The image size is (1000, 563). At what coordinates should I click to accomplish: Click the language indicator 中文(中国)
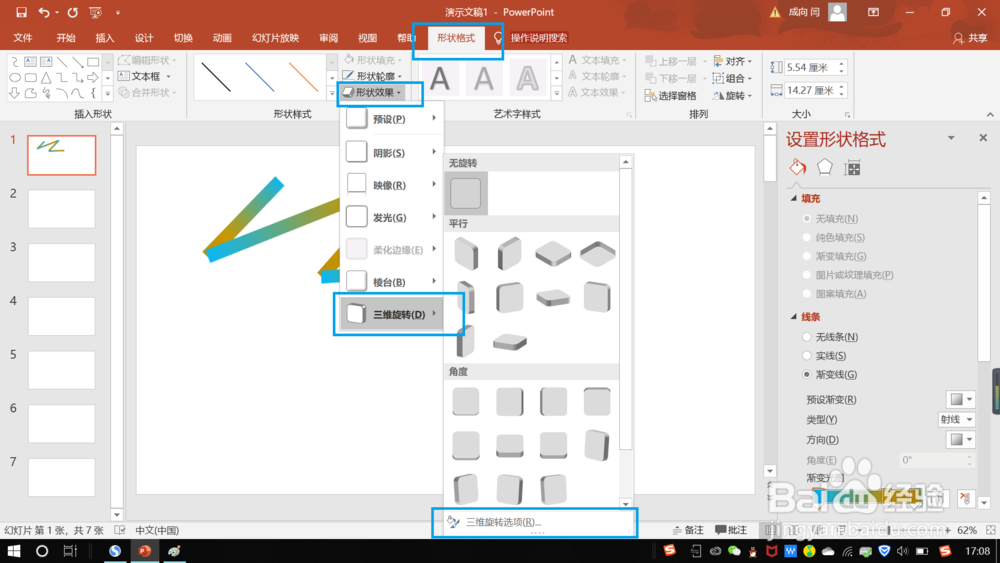click(x=157, y=530)
